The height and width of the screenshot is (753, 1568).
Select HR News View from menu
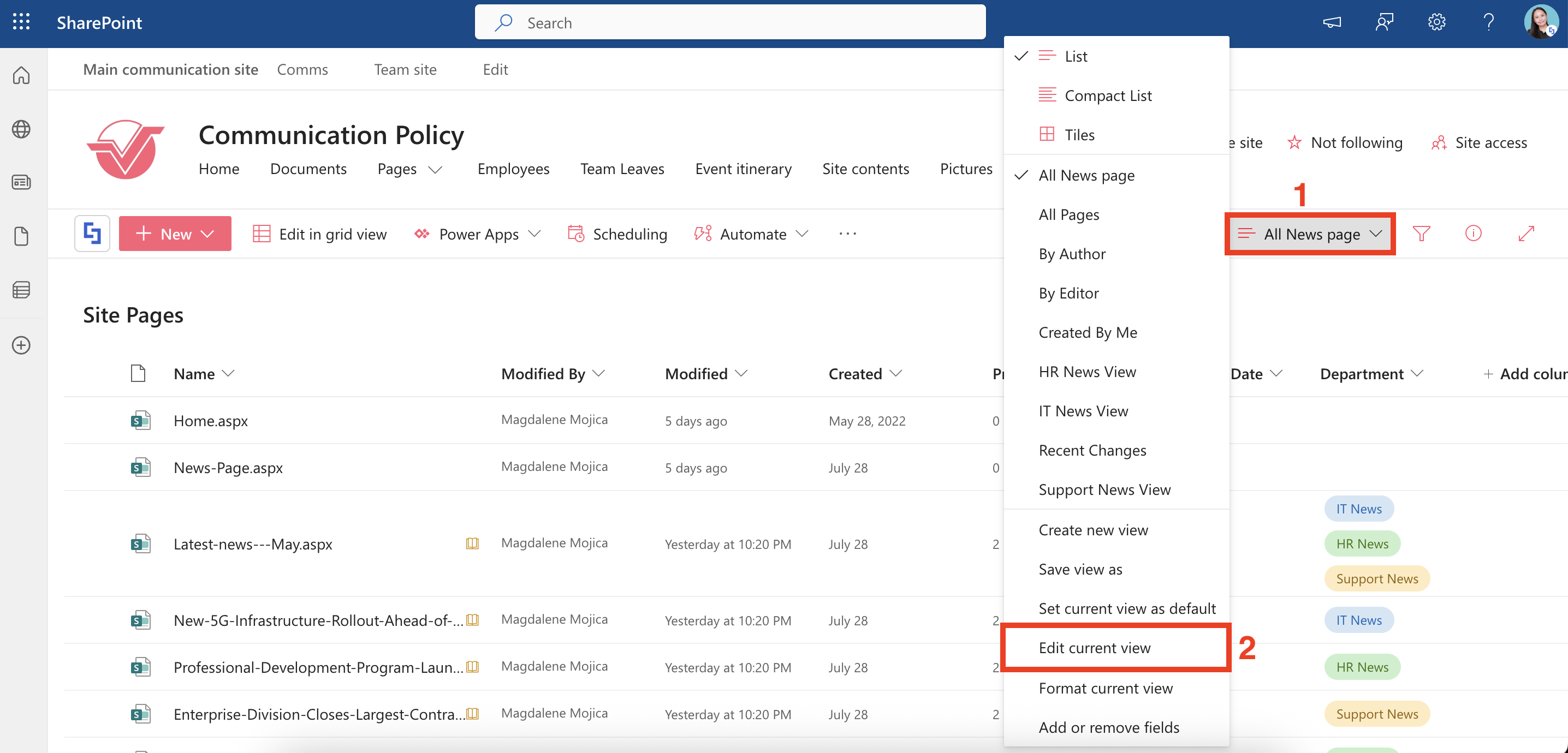pos(1086,372)
